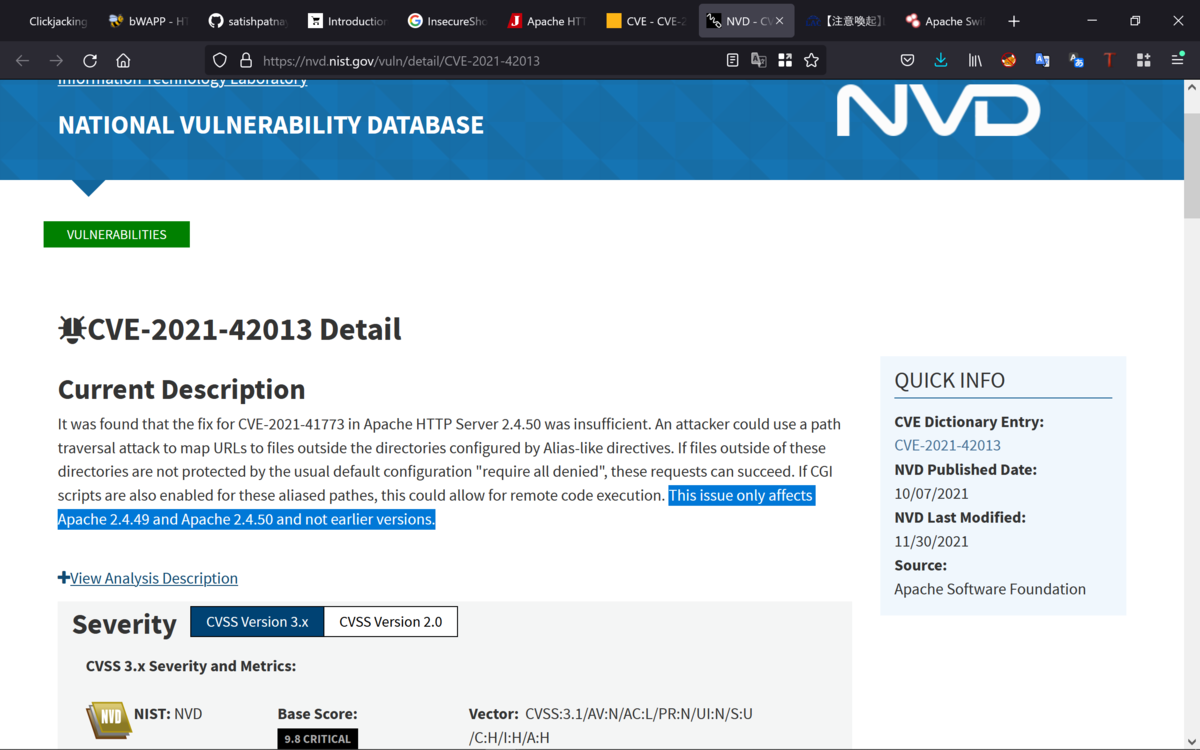Switch to the bWAPP tab
1200x750 pixels.
[x=148, y=21]
